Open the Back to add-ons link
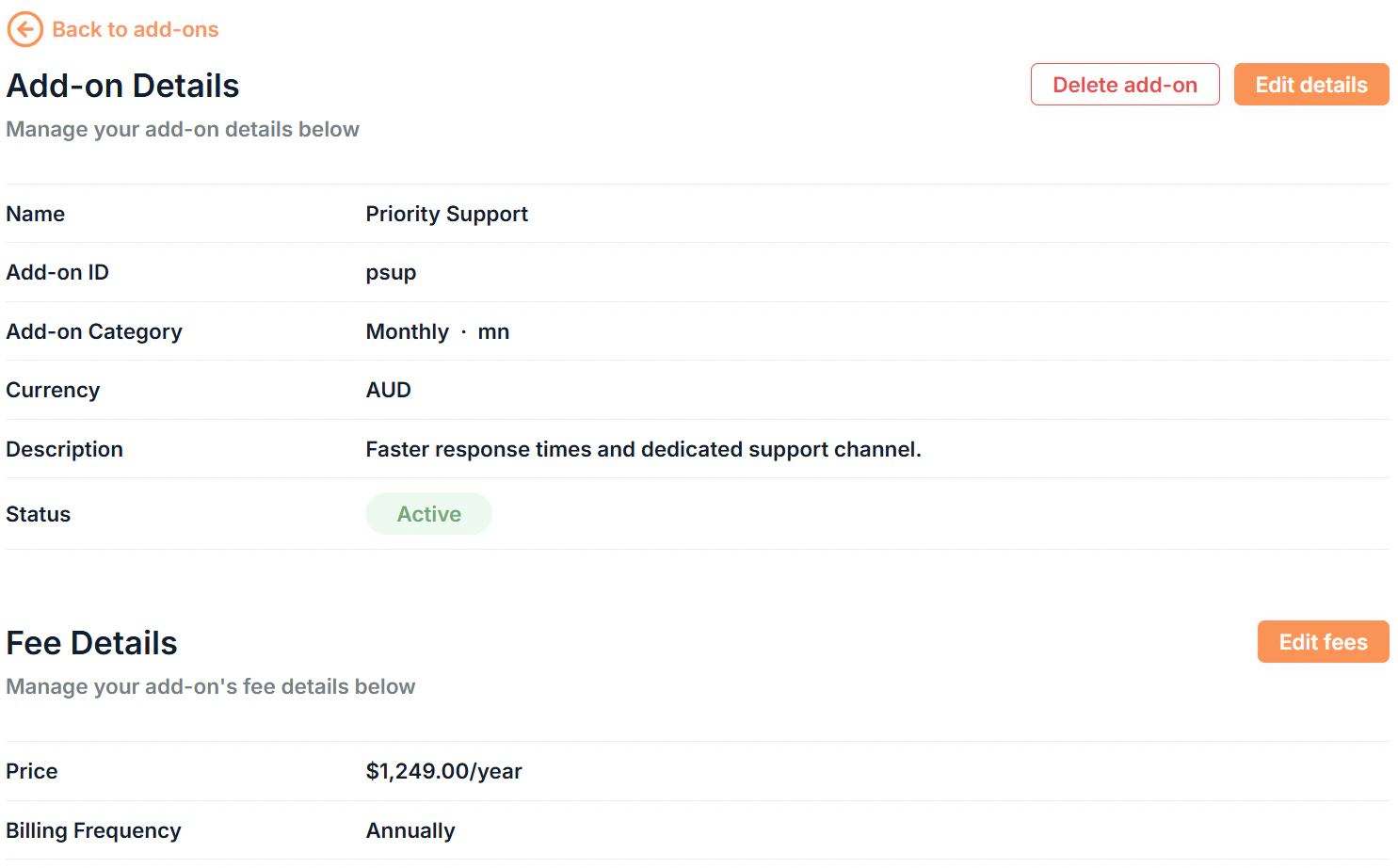 coord(136,29)
